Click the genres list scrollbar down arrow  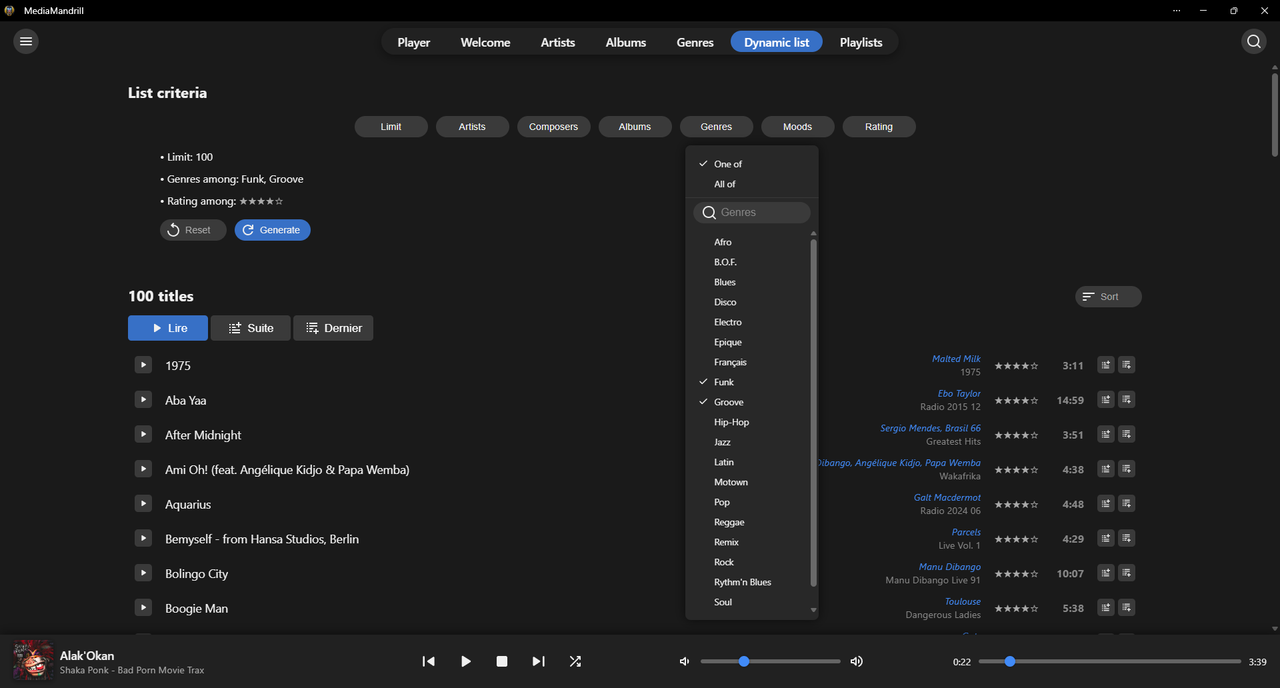[x=813, y=610]
